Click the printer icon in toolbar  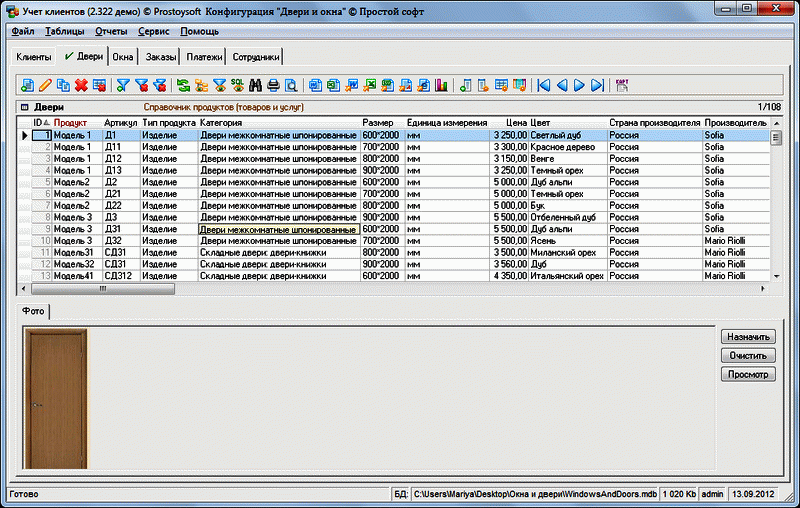(x=273, y=85)
